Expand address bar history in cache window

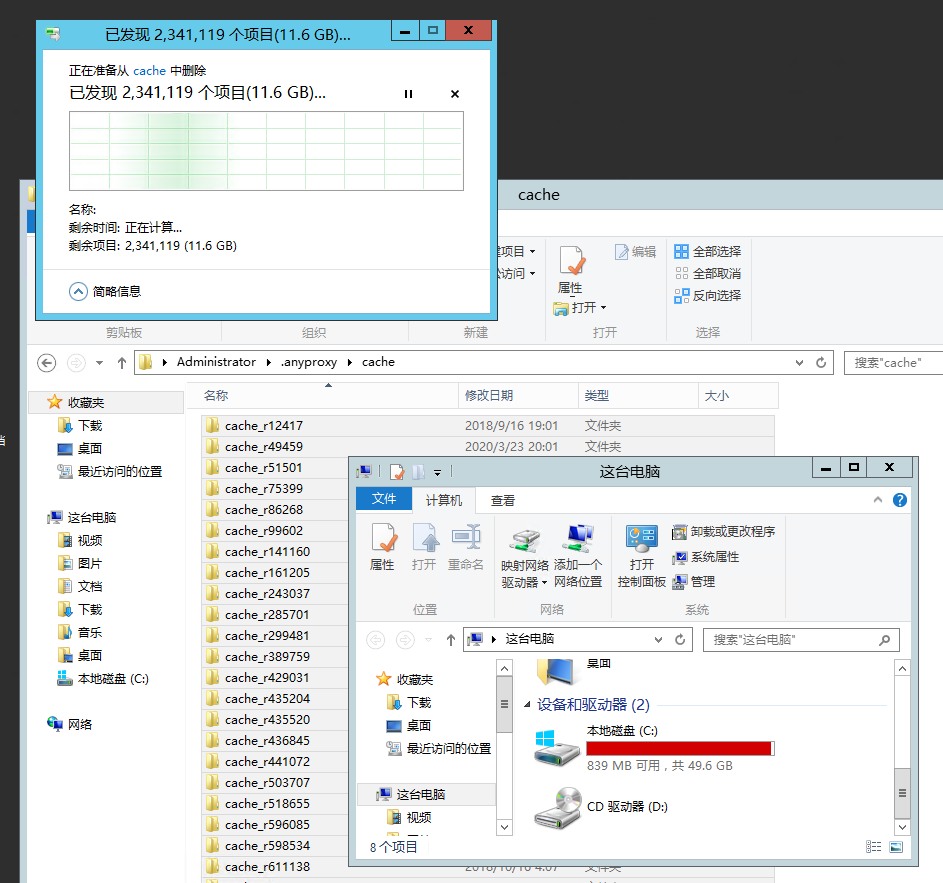pos(799,363)
